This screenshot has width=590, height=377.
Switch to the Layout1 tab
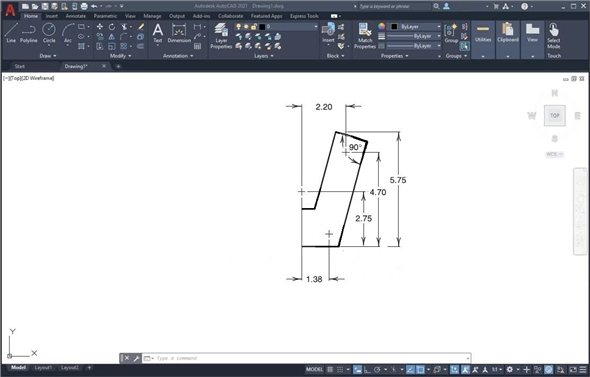pos(43,368)
